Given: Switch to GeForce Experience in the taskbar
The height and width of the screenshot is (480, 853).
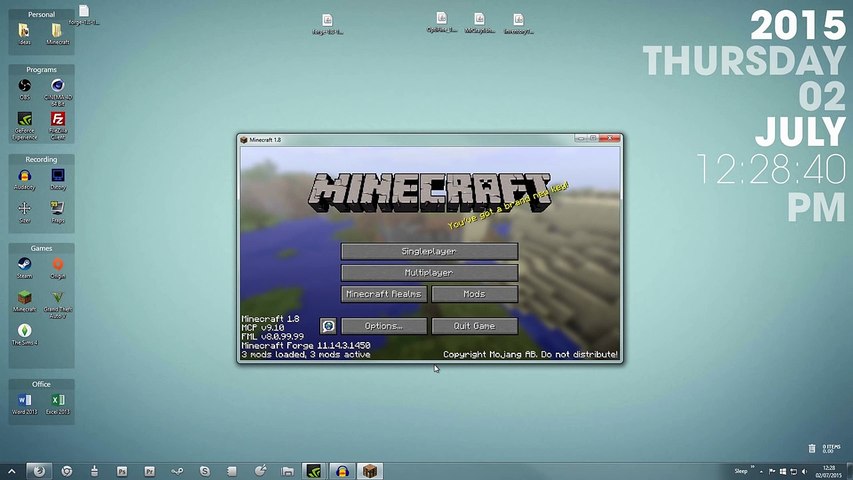Looking at the screenshot, I should 314,471.
